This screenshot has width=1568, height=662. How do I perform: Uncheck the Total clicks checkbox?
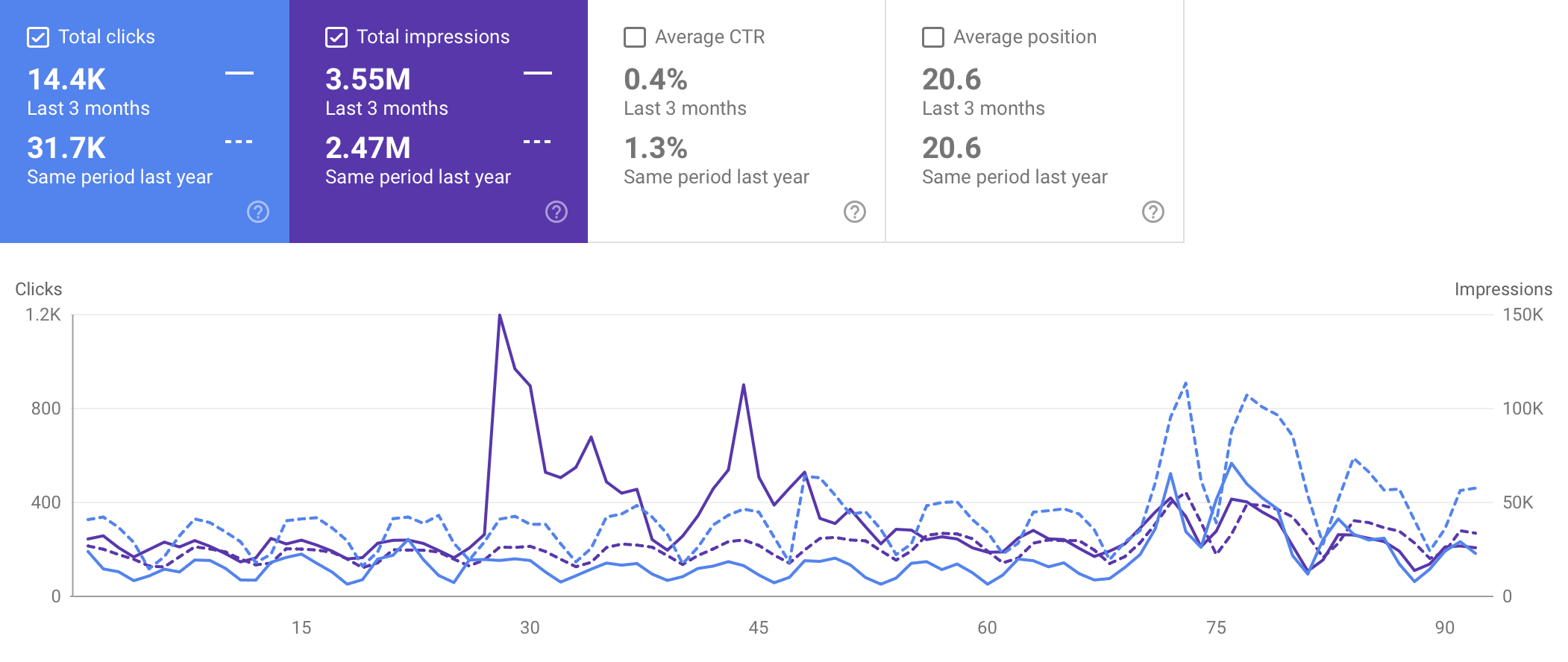click(38, 37)
